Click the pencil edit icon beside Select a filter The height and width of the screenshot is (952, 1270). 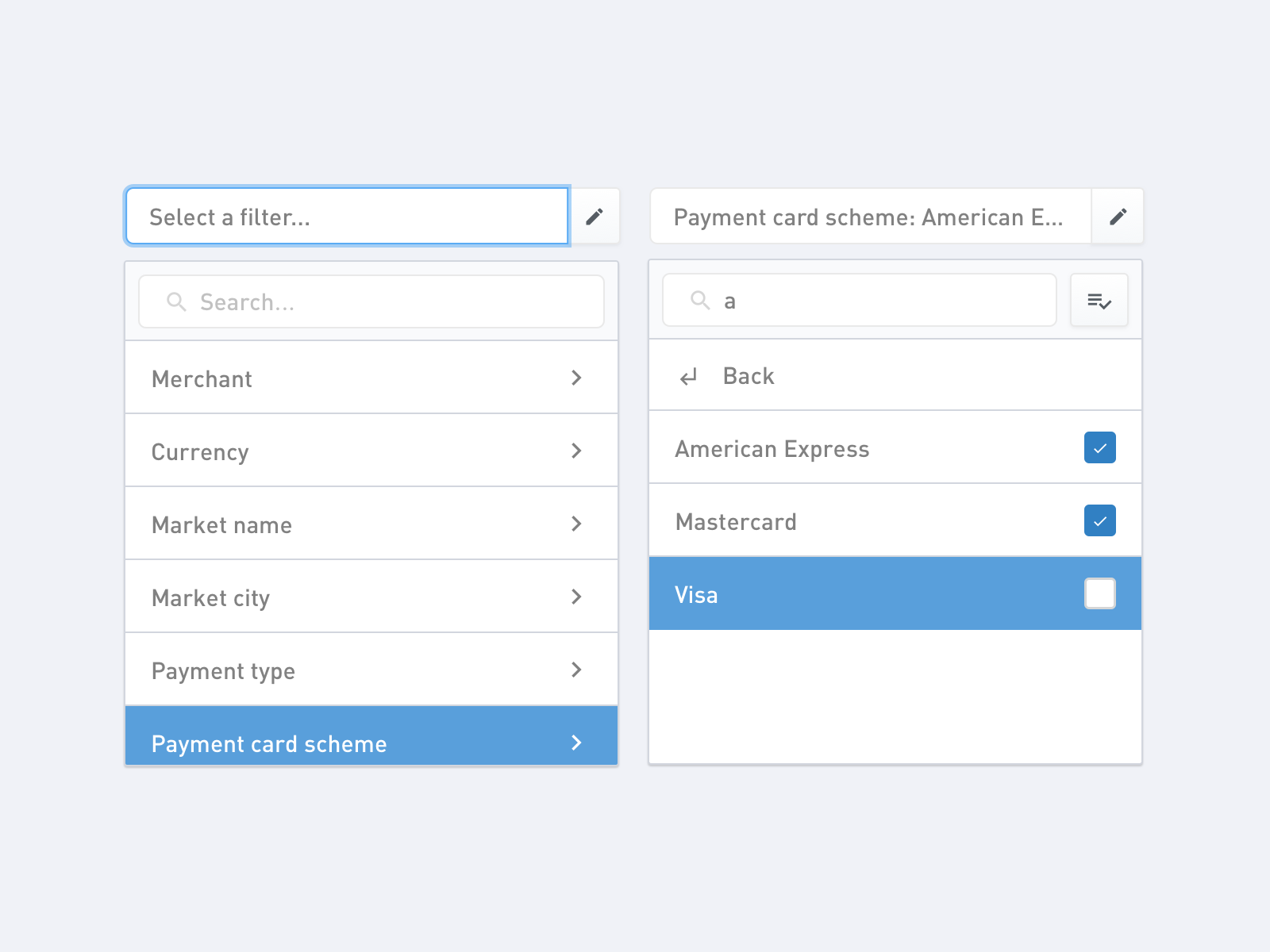[x=595, y=217]
